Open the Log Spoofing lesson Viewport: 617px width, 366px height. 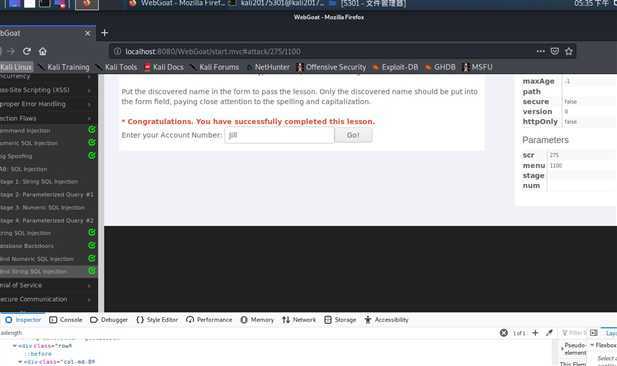click(x=16, y=156)
